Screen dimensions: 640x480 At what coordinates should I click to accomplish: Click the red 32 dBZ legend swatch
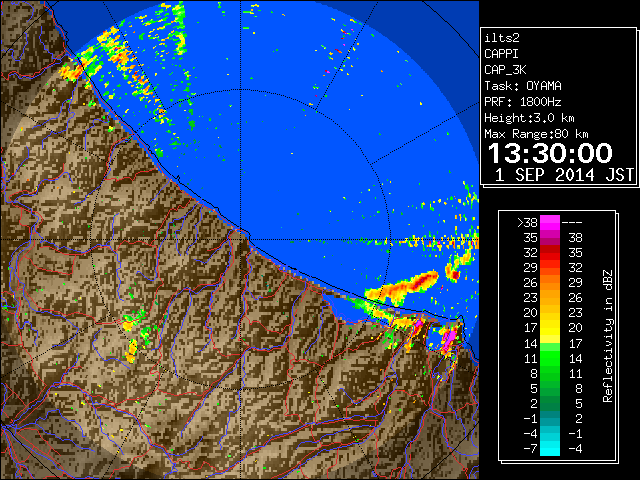(x=550, y=253)
